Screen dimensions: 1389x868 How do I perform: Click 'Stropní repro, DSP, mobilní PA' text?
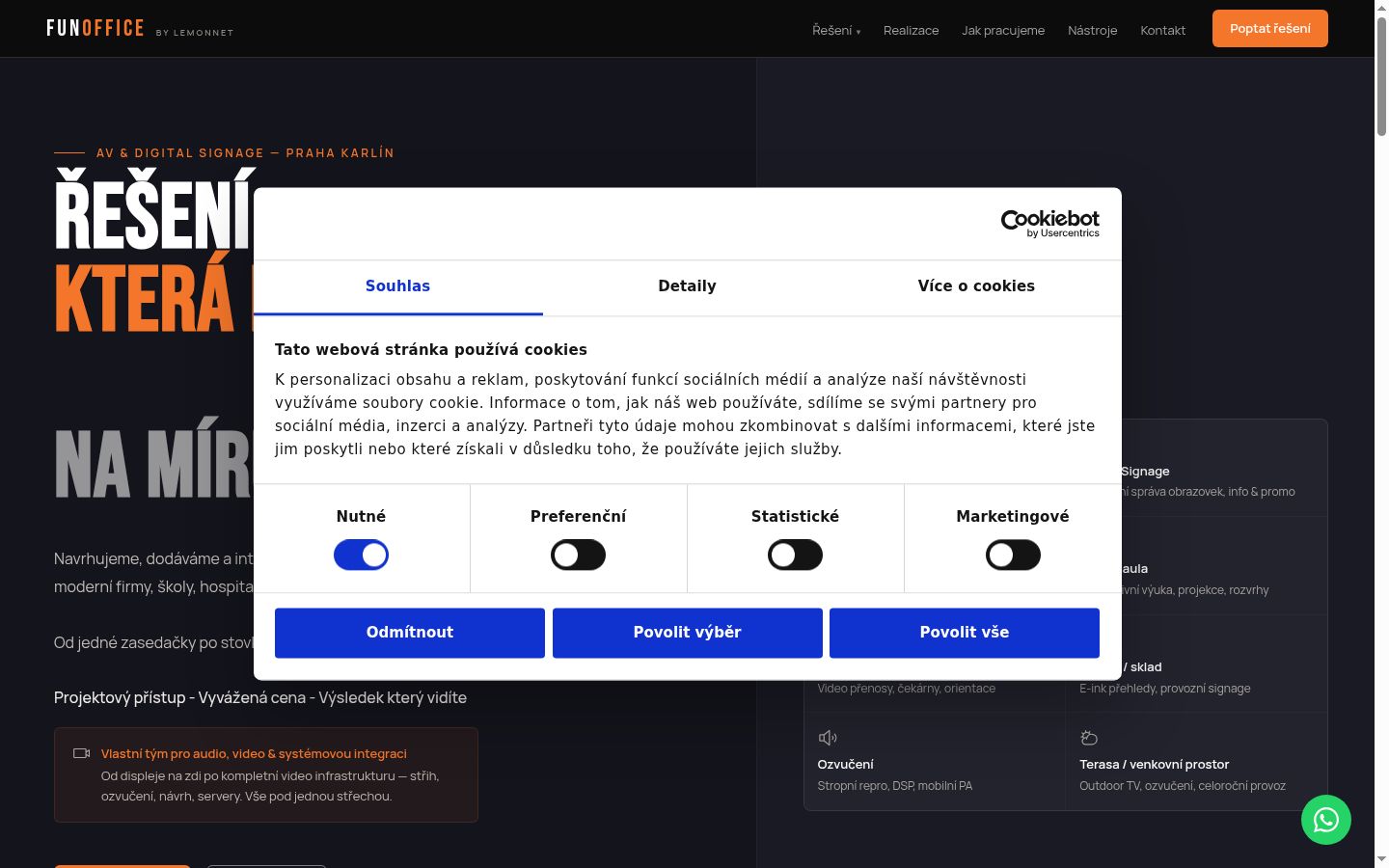click(x=895, y=786)
